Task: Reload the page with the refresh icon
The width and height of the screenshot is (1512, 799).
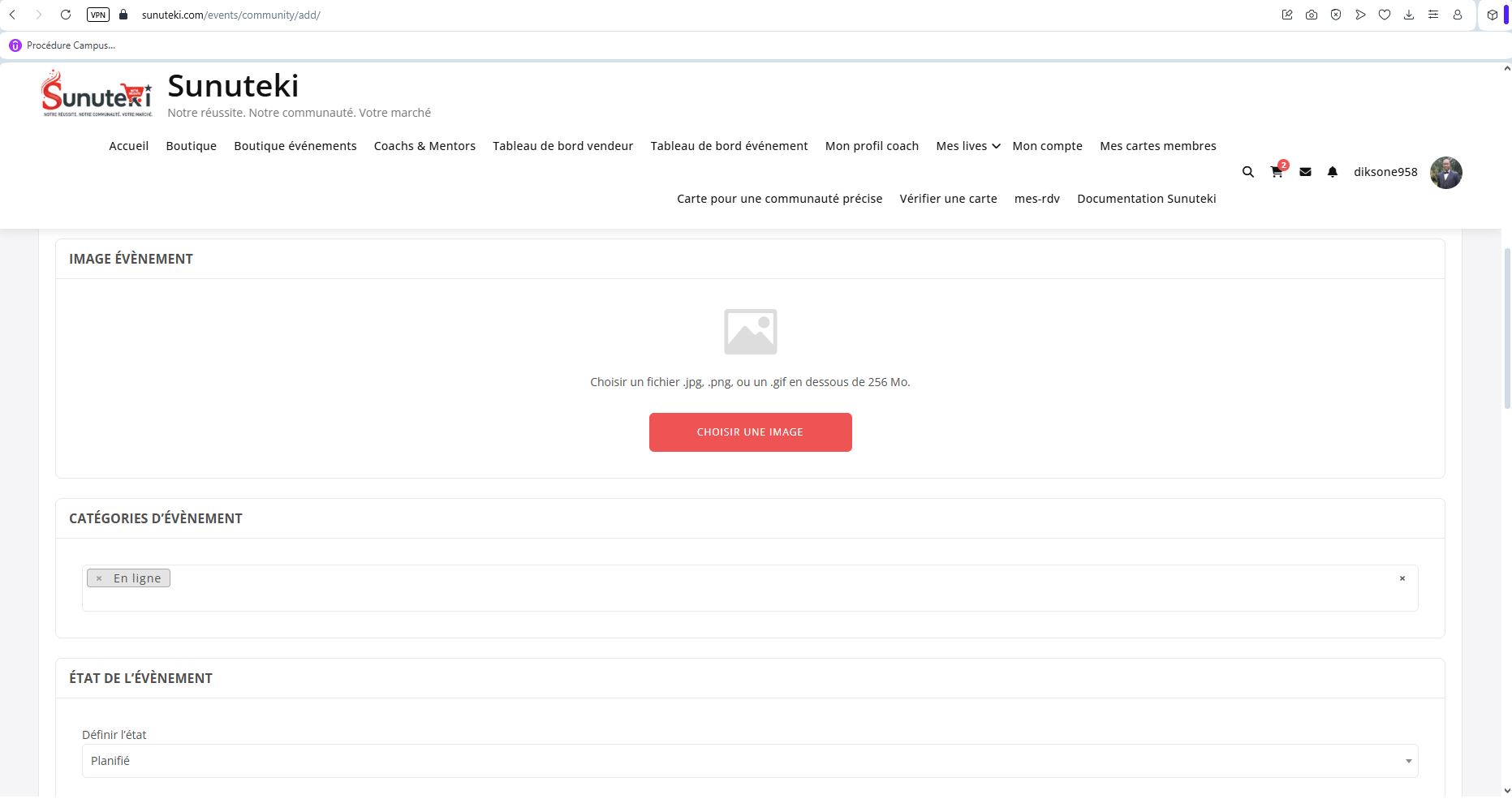Action: coord(66,15)
